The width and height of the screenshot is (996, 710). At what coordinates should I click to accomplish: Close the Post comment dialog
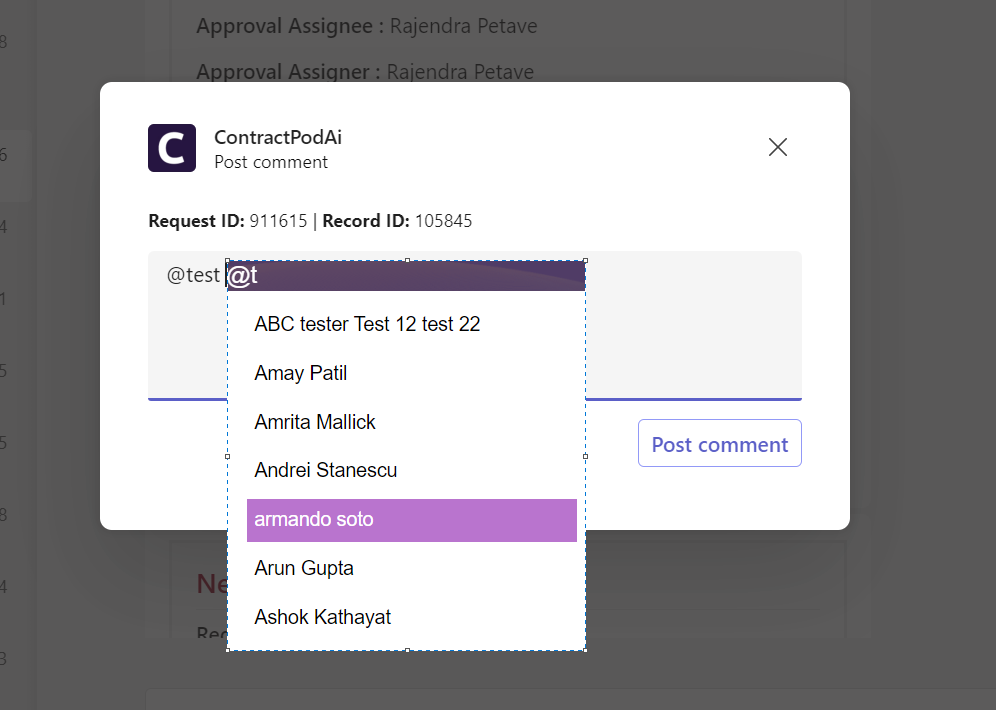pyautogui.click(x=777, y=147)
